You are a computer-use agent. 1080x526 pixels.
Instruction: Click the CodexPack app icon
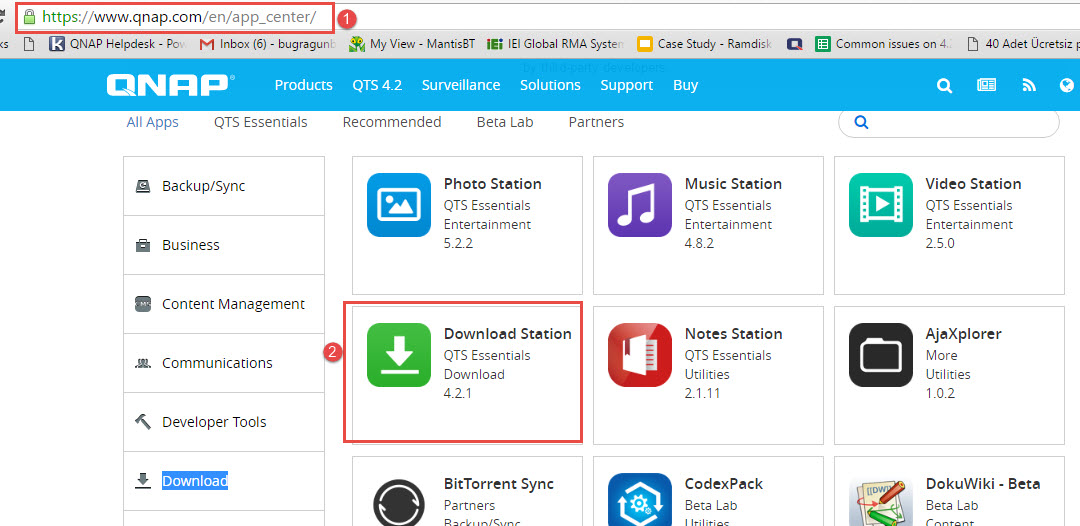(640, 500)
